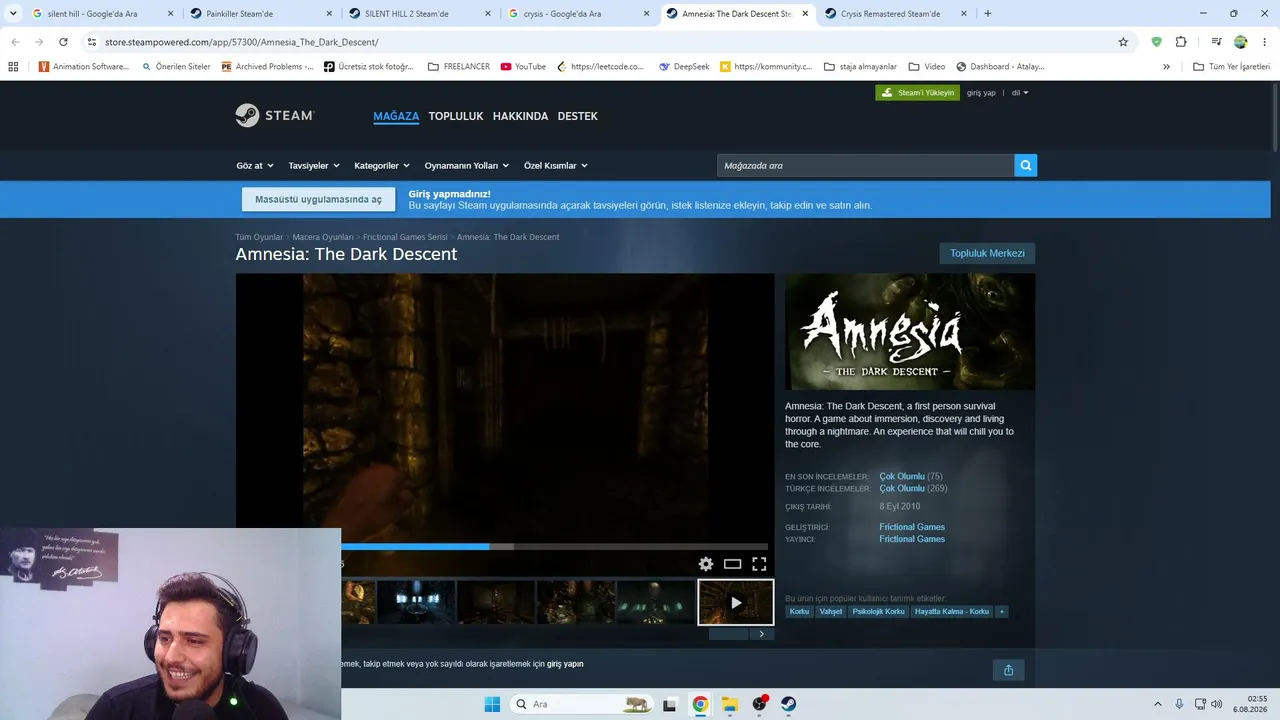This screenshot has width=1280, height=720.
Task: Close the Amnesia: The Dark Descent tab
Action: tap(804, 14)
